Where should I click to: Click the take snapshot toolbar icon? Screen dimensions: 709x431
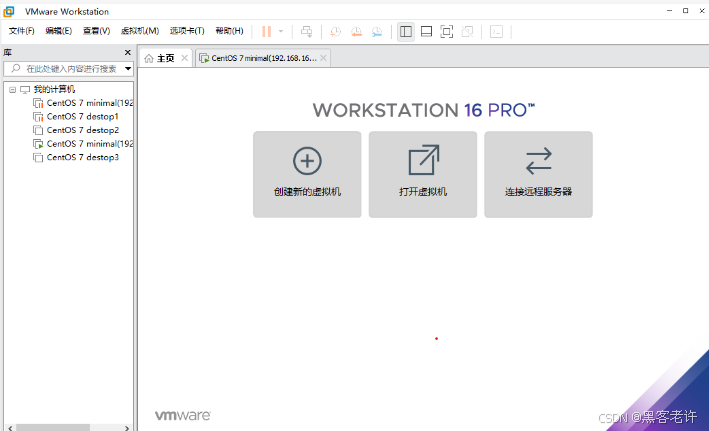(336, 31)
